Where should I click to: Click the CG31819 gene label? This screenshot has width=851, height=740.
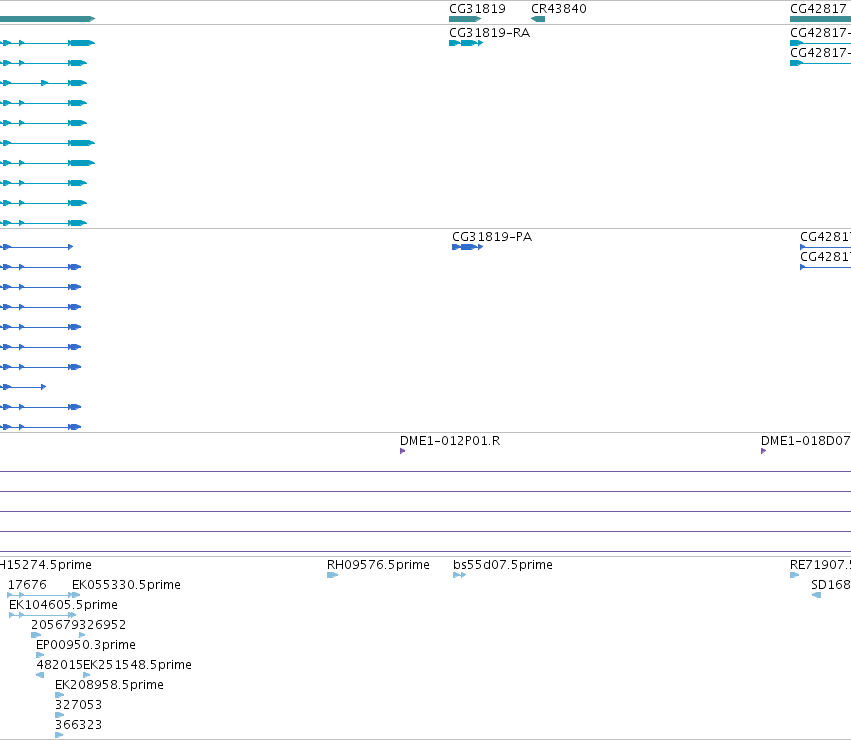(x=477, y=9)
